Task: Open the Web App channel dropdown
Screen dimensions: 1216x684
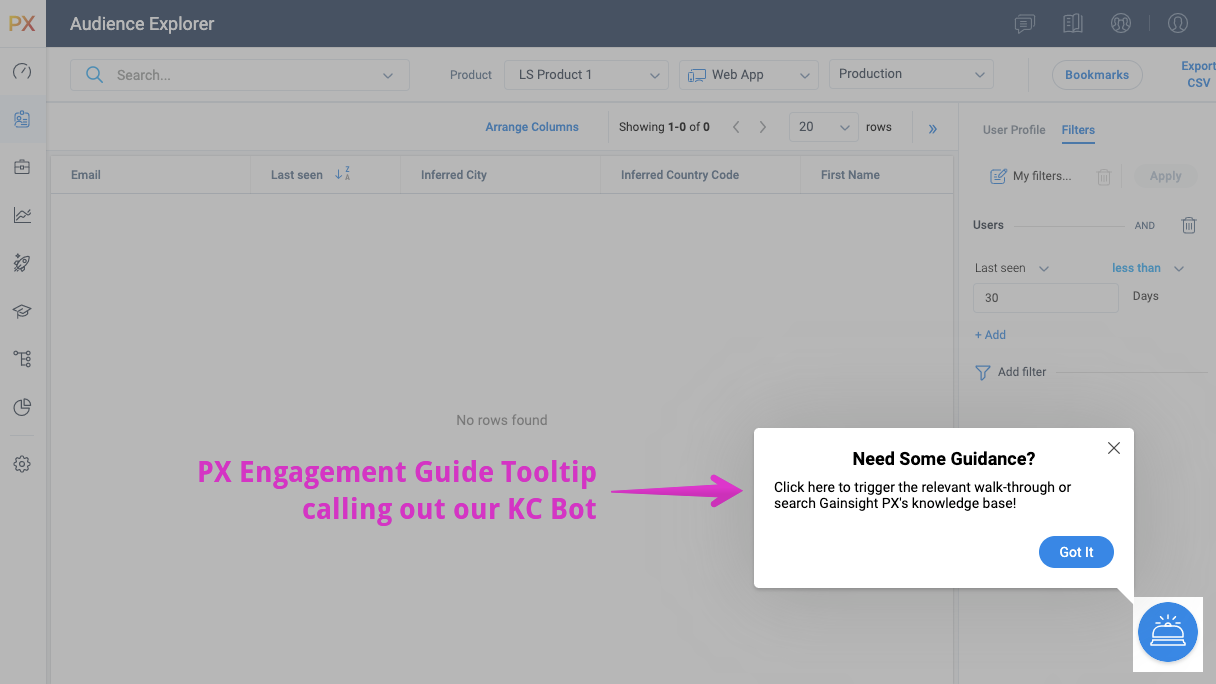Action: pos(748,75)
